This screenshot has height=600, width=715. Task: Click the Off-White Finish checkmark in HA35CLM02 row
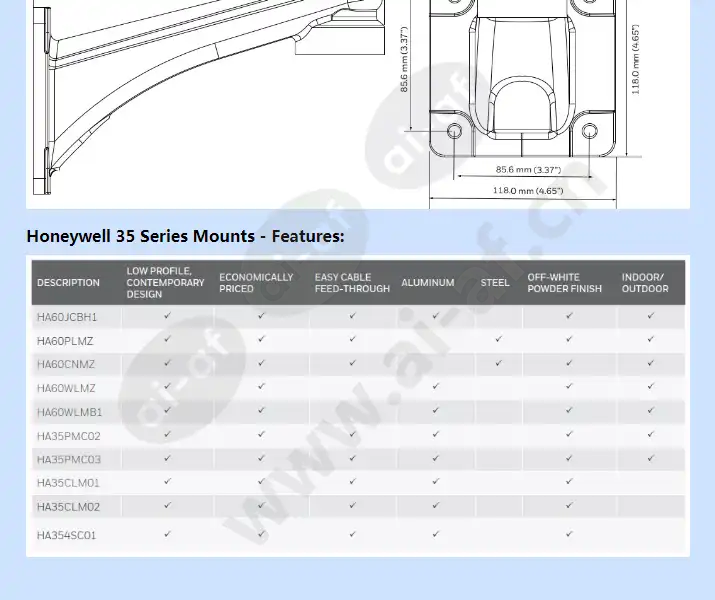tap(569, 505)
